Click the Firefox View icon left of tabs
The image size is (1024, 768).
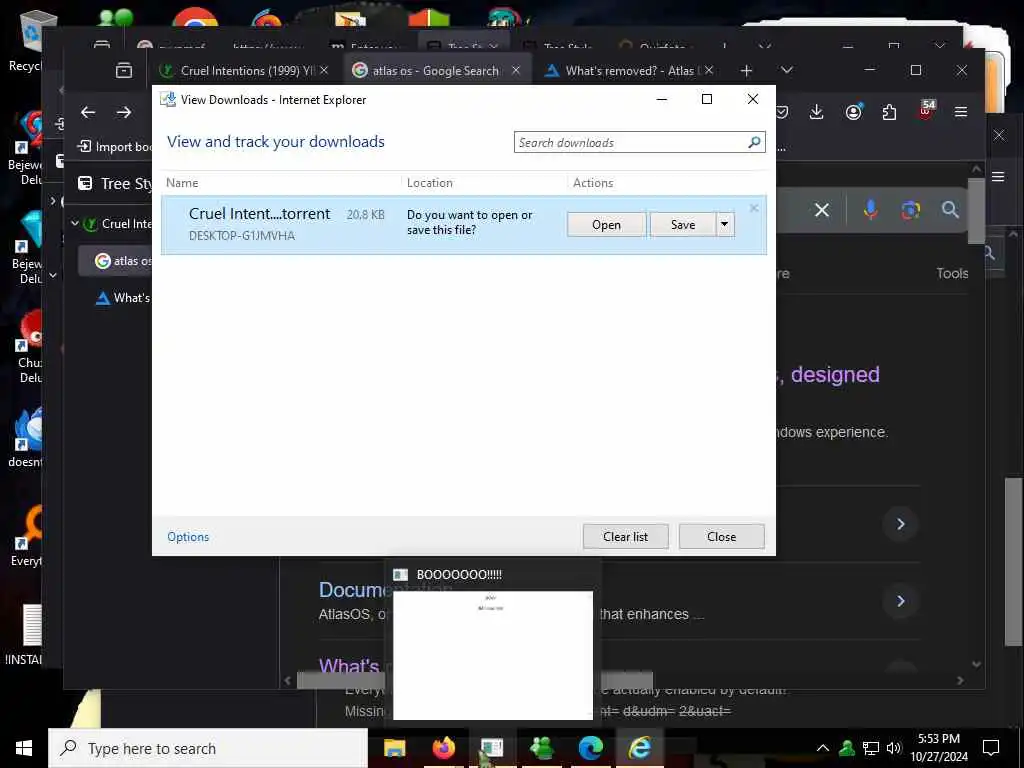[x=123, y=71]
